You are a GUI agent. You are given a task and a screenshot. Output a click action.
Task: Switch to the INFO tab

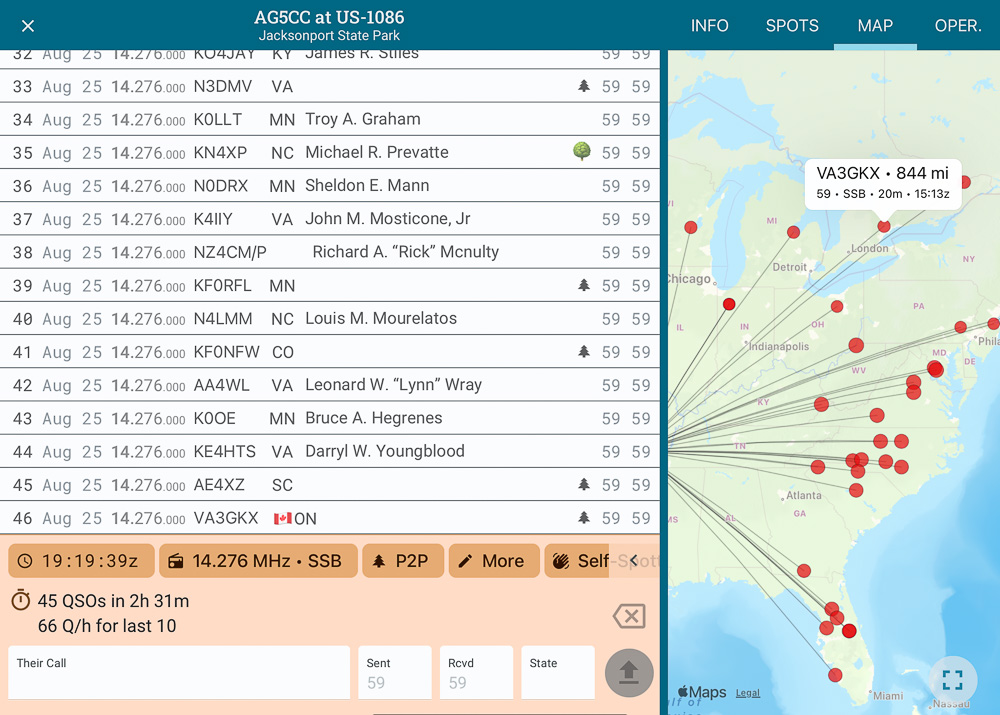click(x=709, y=26)
